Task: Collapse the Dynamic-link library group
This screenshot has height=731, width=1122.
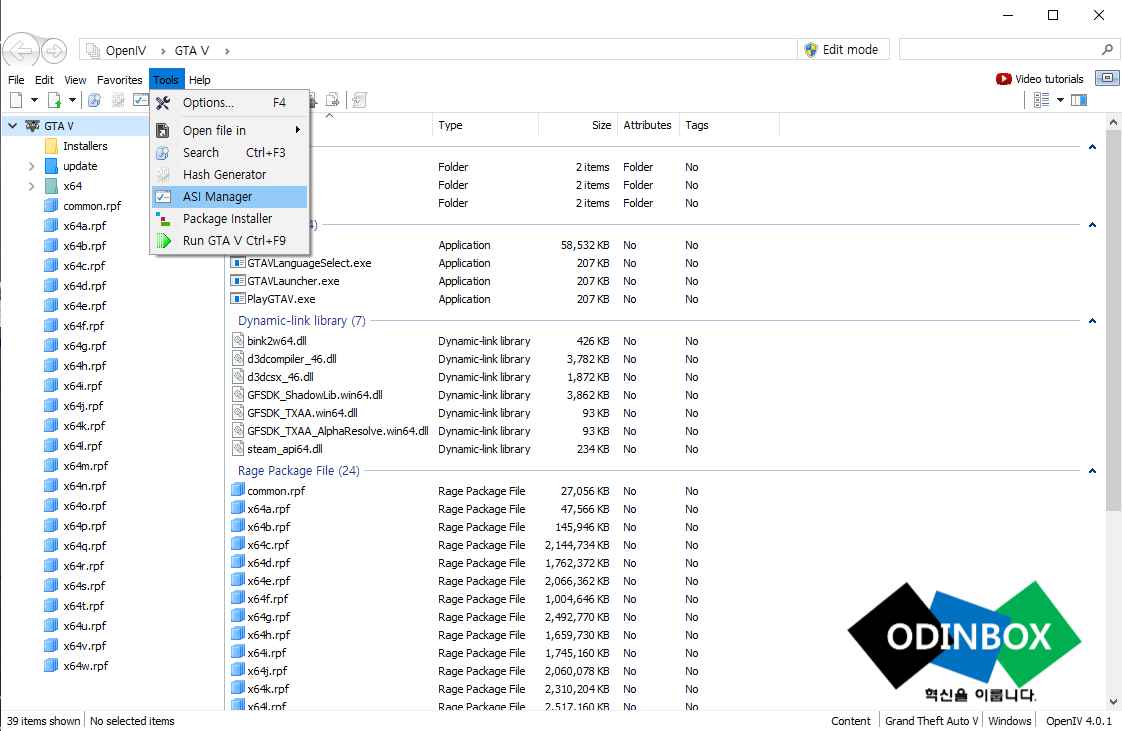Action: [1092, 321]
